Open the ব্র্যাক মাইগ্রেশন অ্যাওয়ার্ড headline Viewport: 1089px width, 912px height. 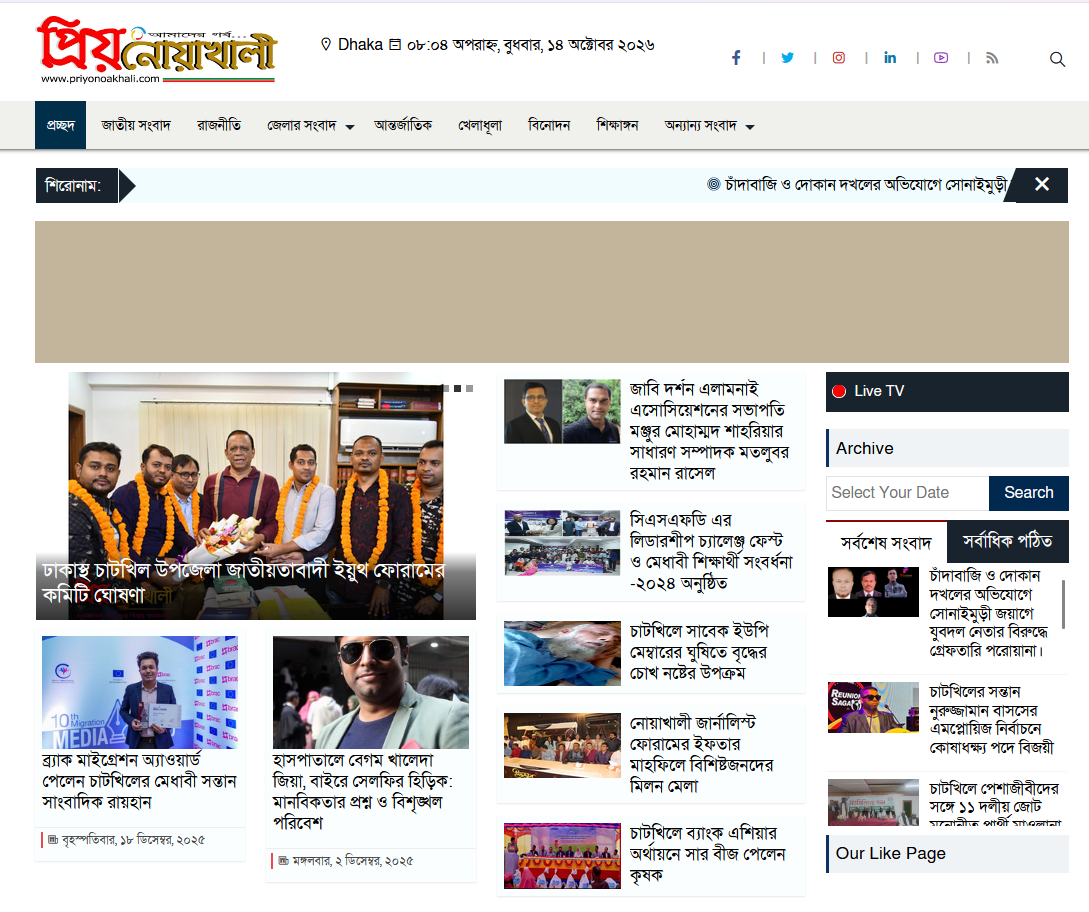click(140, 781)
